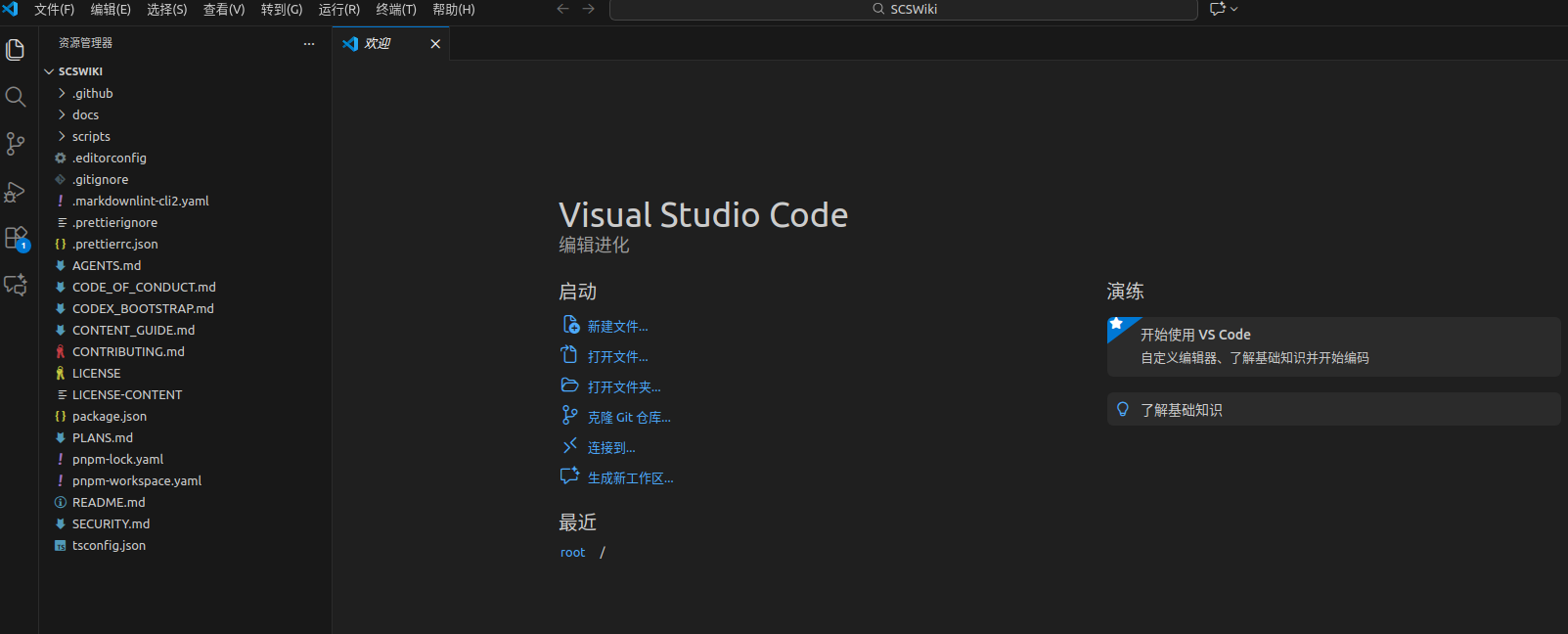The image size is (1568, 634).
Task: Open the 编辑(E) menu
Action: coord(111,9)
